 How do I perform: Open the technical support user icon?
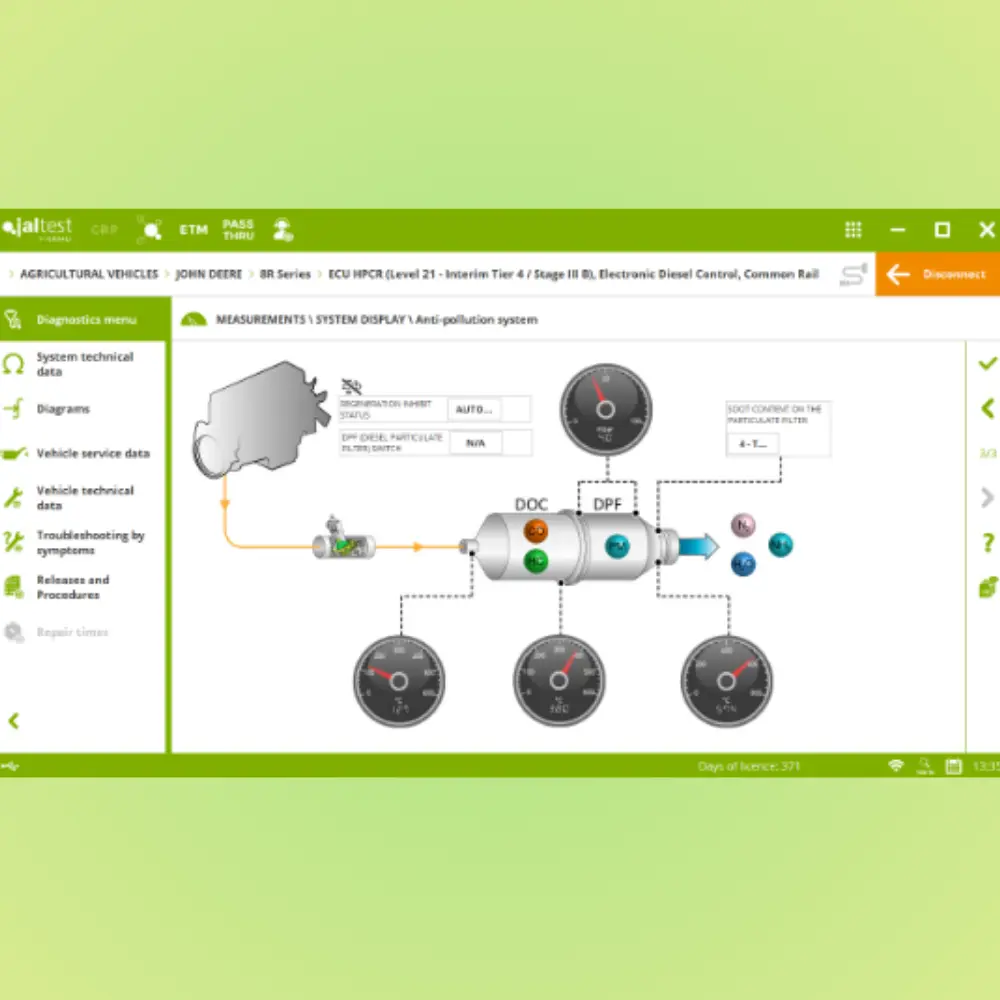tap(283, 230)
